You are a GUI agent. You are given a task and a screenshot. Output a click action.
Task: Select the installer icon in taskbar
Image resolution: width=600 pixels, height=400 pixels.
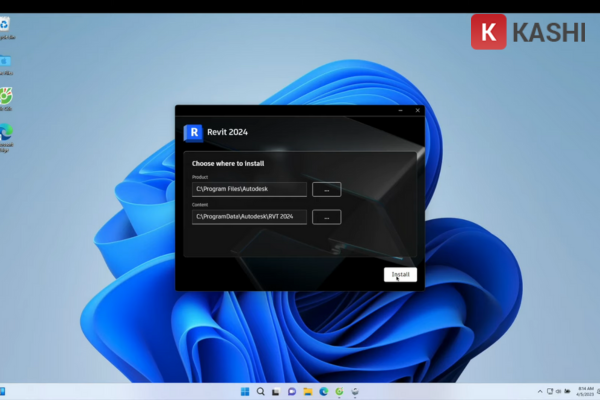(x=355, y=391)
